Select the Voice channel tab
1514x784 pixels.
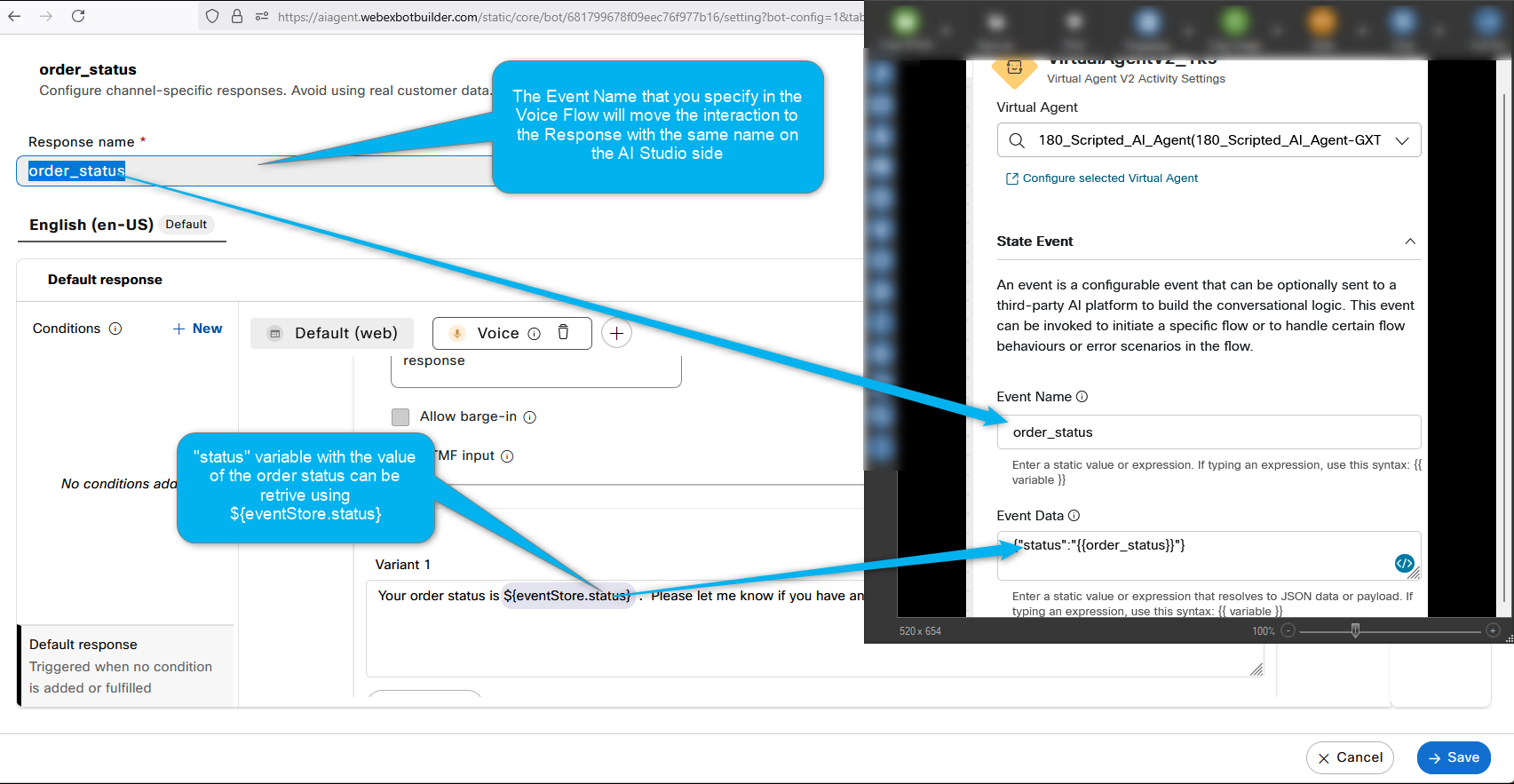(497, 333)
